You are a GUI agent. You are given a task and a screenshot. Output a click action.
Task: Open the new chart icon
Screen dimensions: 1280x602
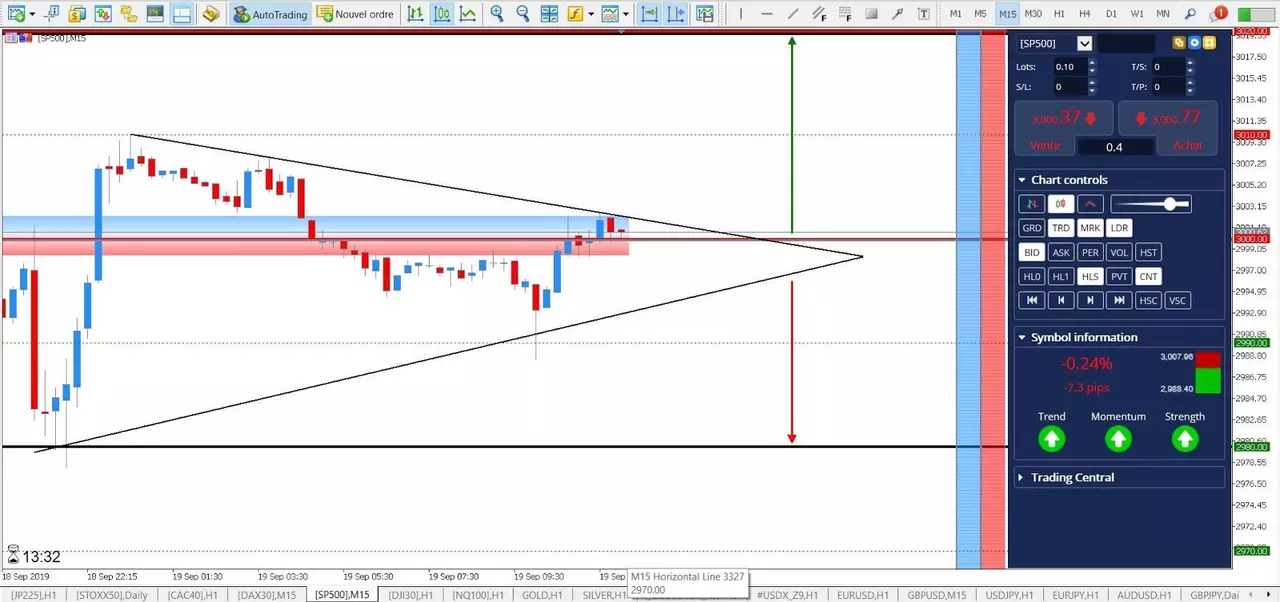pyautogui.click(x=16, y=14)
